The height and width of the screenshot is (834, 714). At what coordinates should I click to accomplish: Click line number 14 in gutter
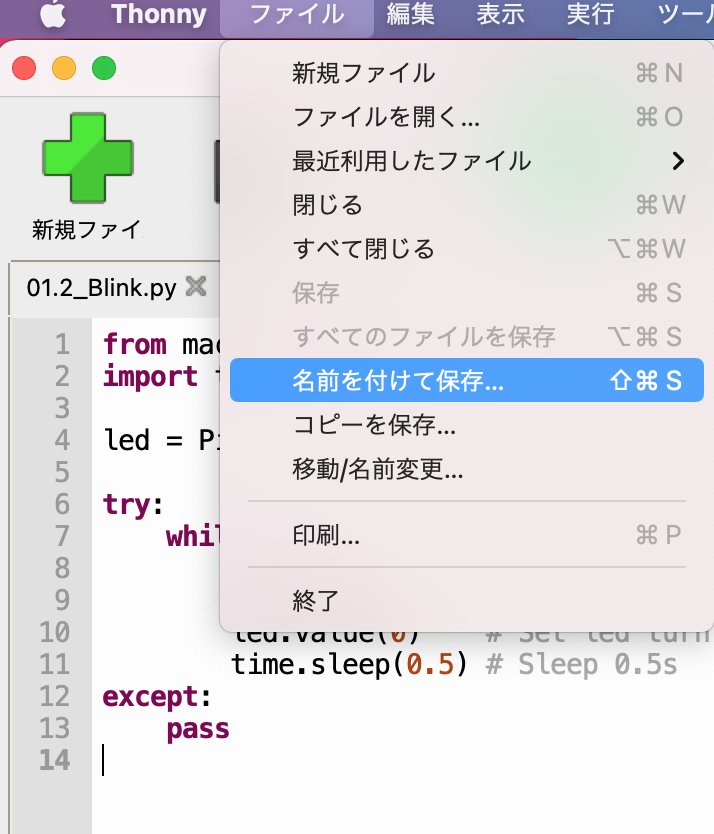point(54,760)
